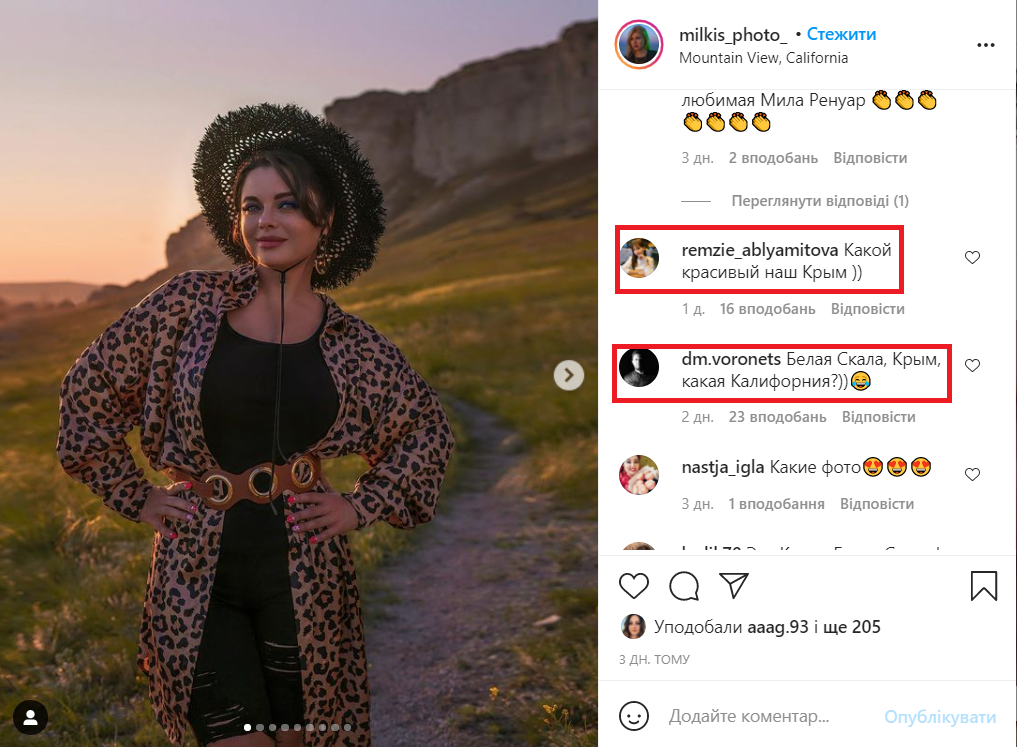The width and height of the screenshot is (1017, 747).
Task: Open the three-dot more options menu
Action: point(985,45)
